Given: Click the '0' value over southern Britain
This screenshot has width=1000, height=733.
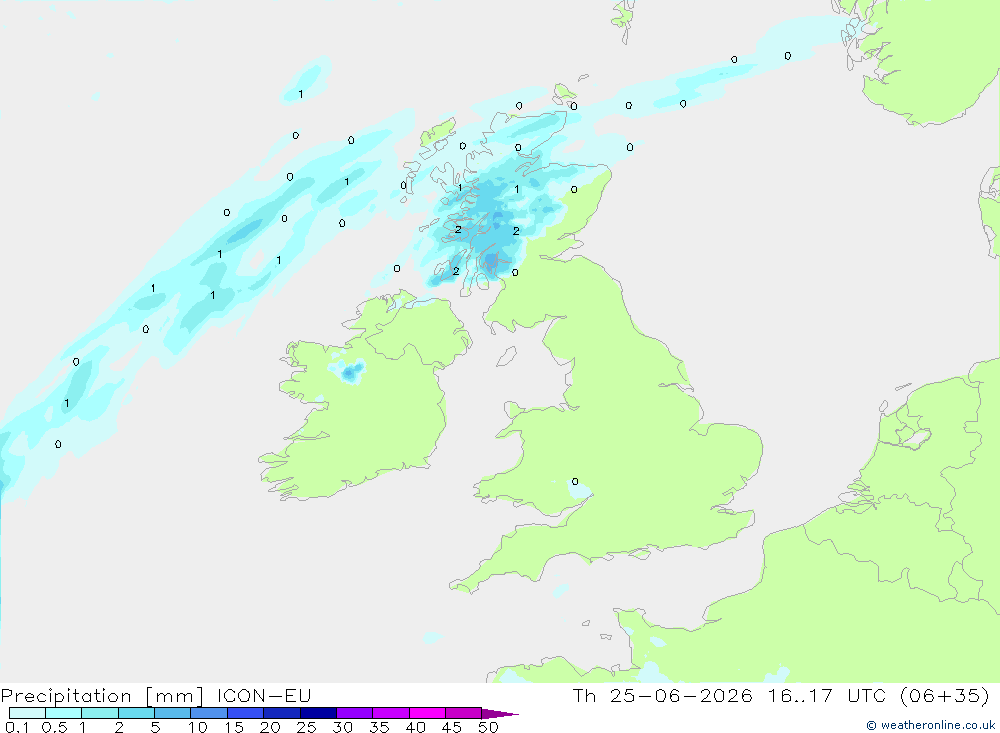Looking at the screenshot, I should tap(575, 482).
